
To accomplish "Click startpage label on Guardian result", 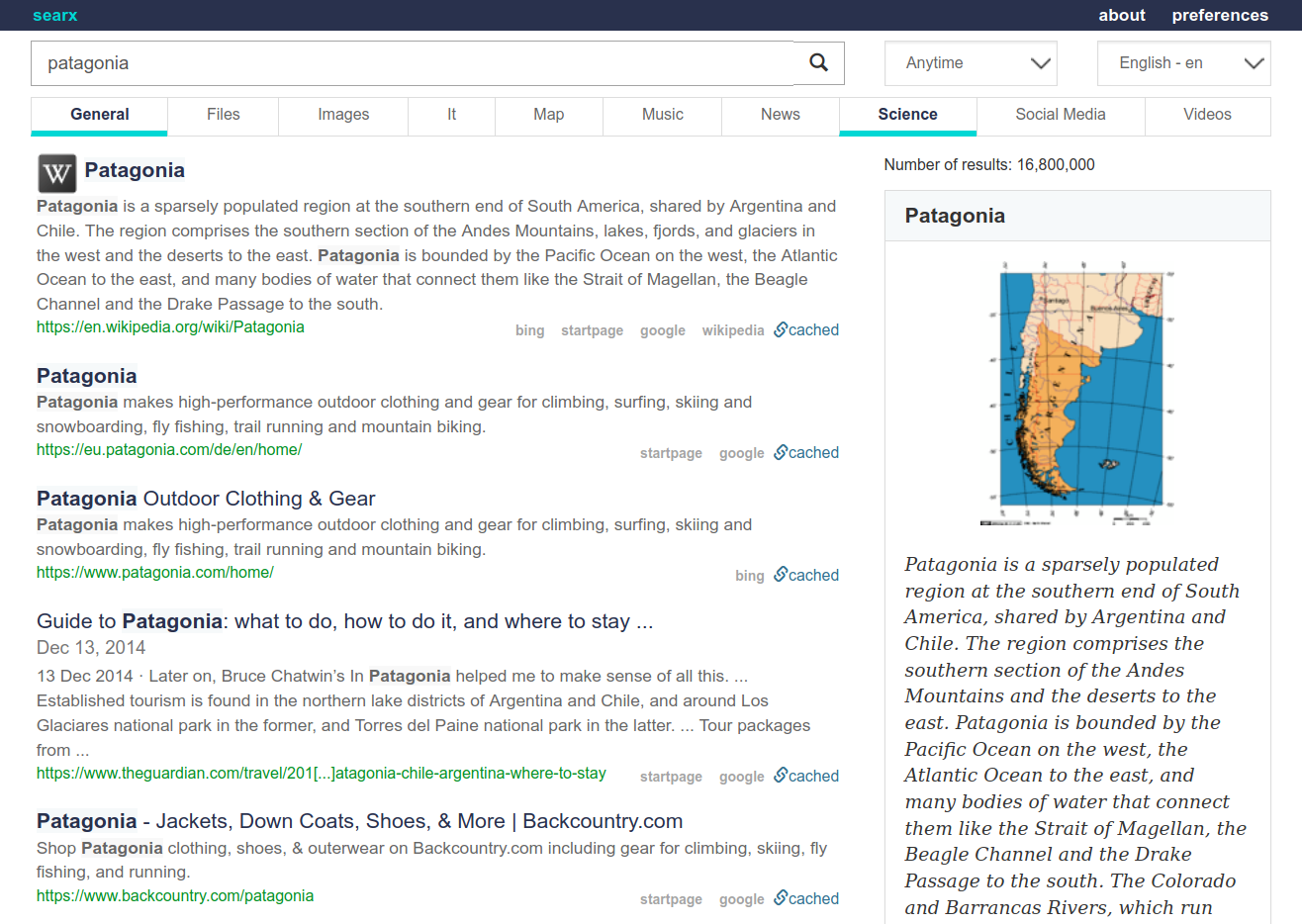I will (671, 777).
